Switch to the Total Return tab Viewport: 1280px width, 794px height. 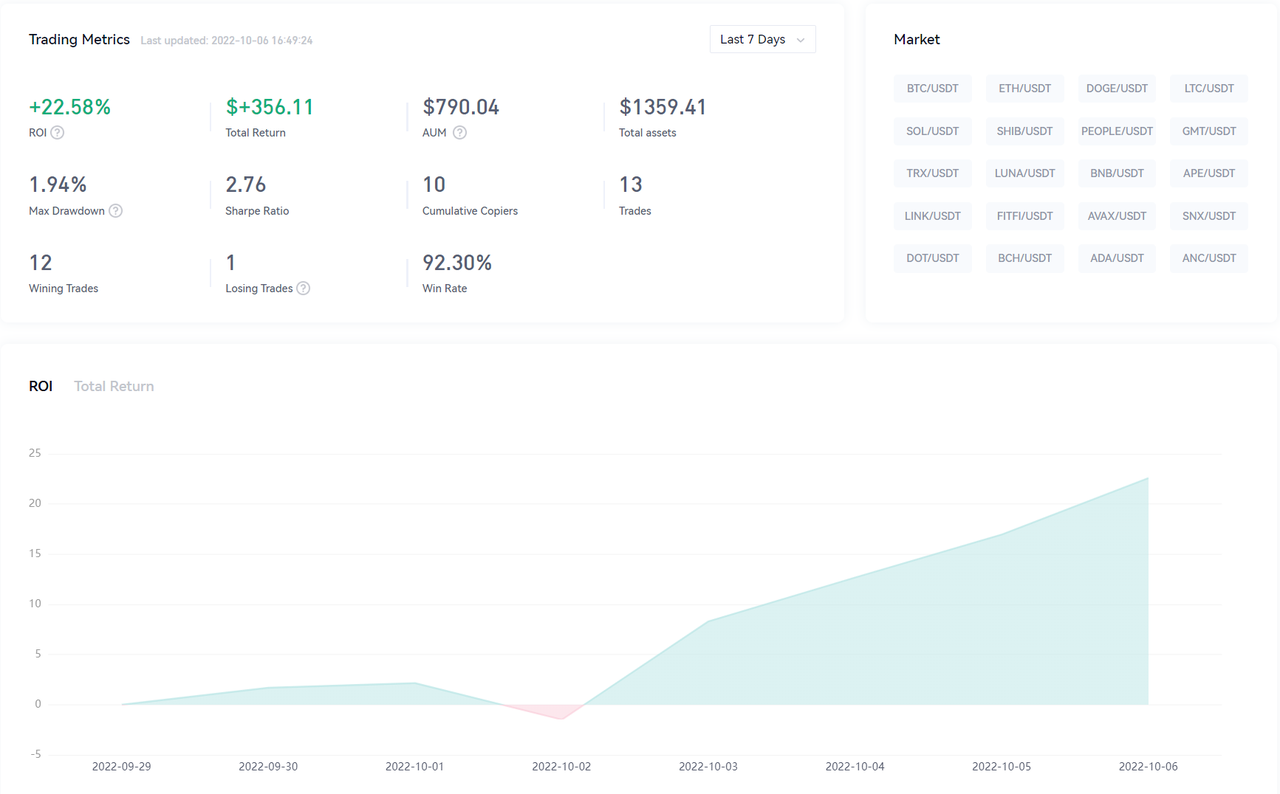point(114,386)
